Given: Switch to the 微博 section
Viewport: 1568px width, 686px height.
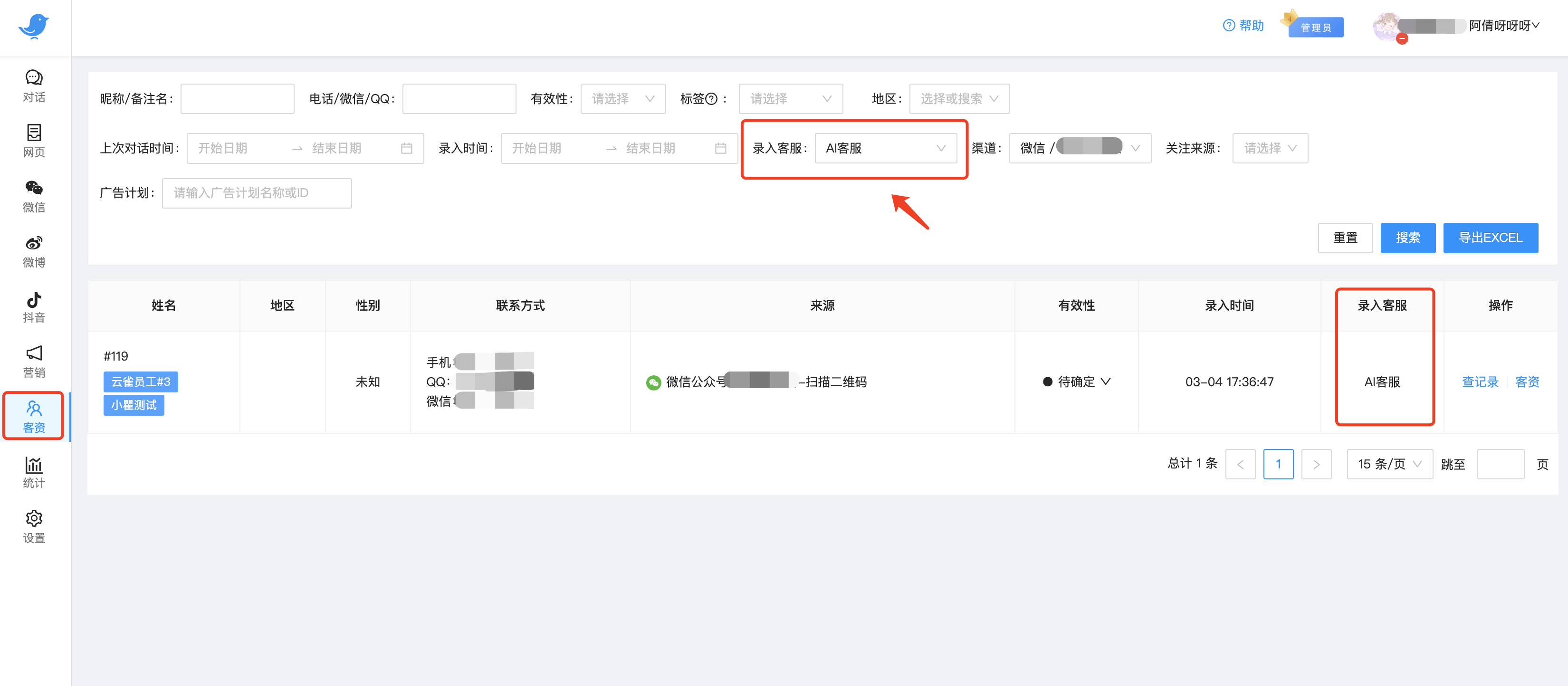Looking at the screenshot, I should click(x=33, y=251).
